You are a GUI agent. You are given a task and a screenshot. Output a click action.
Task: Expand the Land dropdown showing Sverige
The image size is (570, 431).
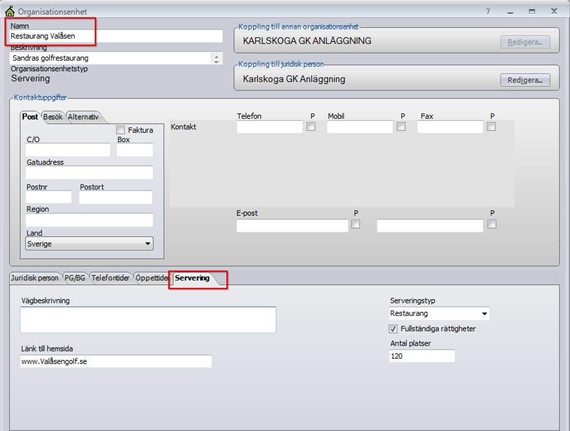pyautogui.click(x=89, y=243)
